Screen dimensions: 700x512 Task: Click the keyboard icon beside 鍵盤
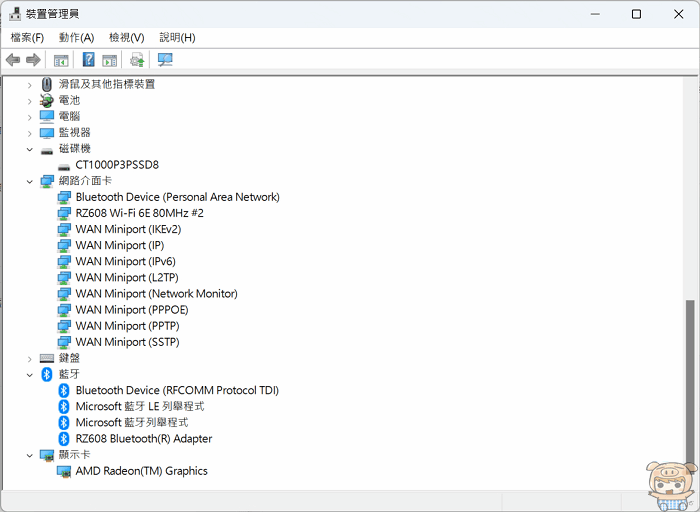pyautogui.click(x=47, y=358)
